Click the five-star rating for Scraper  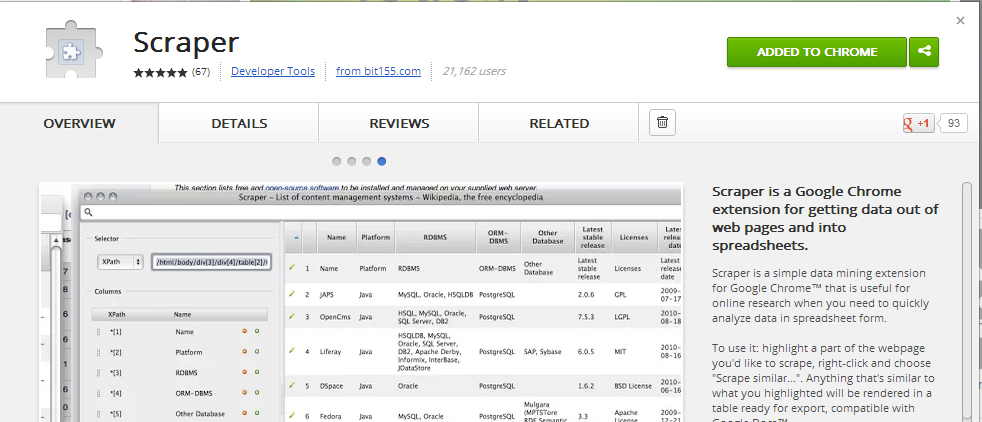160,72
